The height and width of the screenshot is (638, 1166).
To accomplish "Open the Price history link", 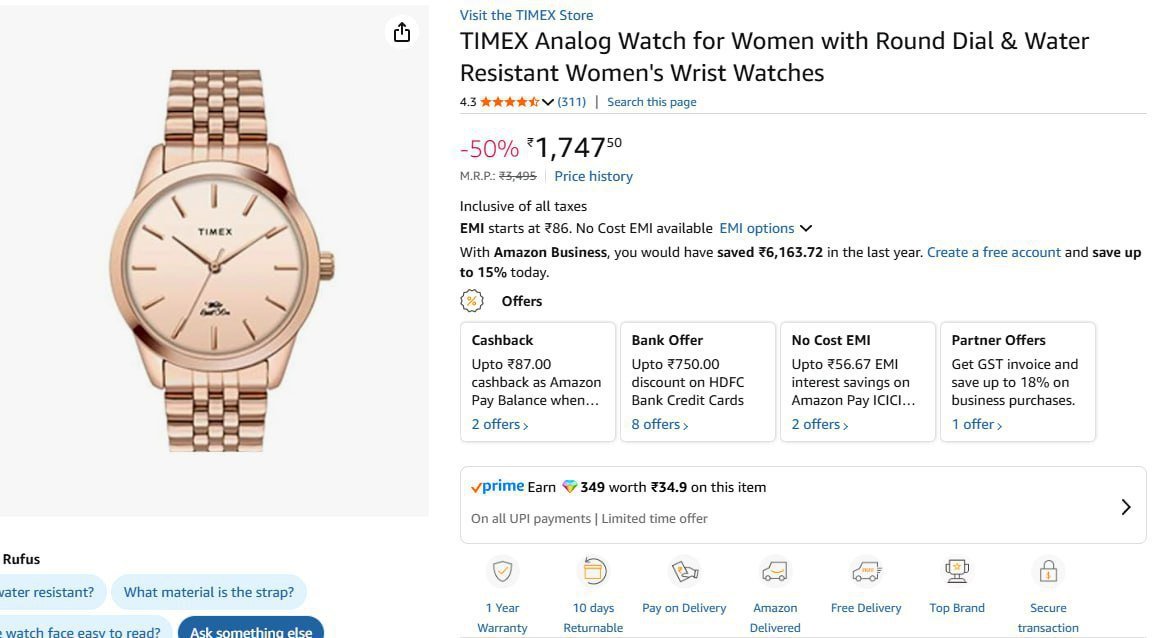I will tap(593, 176).
